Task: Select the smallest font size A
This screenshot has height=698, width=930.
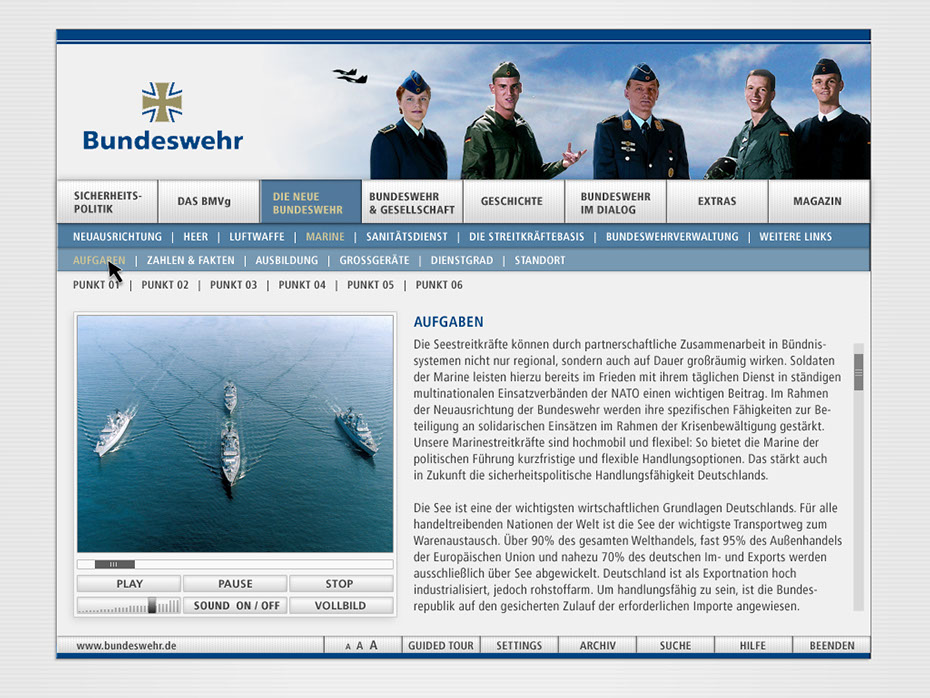Action: click(x=348, y=647)
